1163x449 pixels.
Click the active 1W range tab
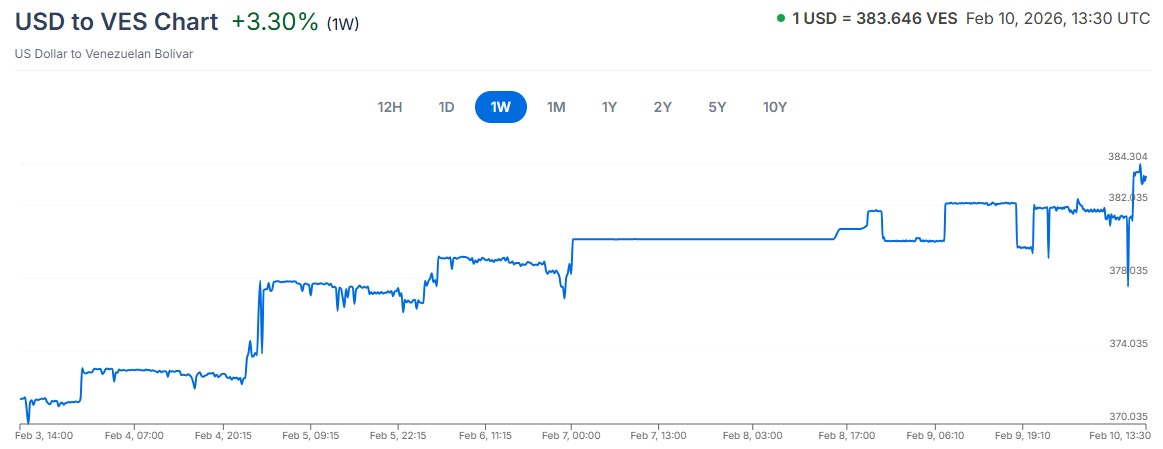[x=501, y=107]
